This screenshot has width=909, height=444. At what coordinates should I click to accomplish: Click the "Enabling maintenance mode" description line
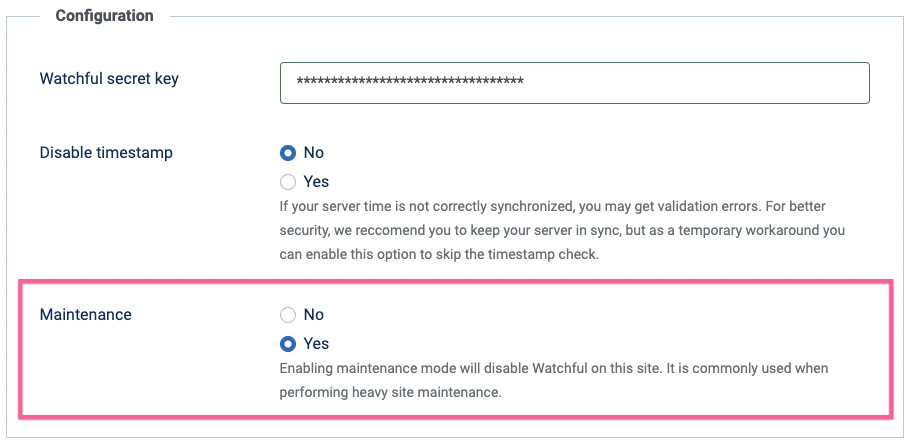point(554,369)
